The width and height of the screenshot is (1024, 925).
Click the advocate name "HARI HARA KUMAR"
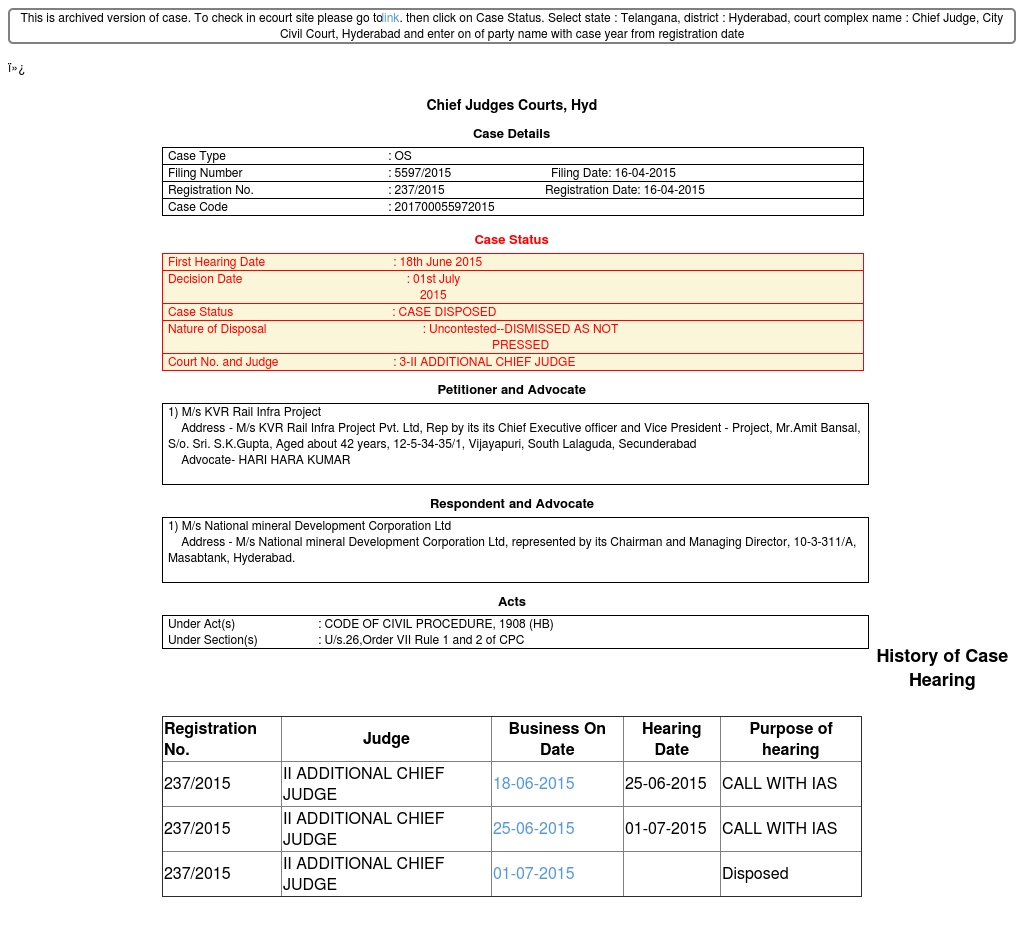point(294,460)
